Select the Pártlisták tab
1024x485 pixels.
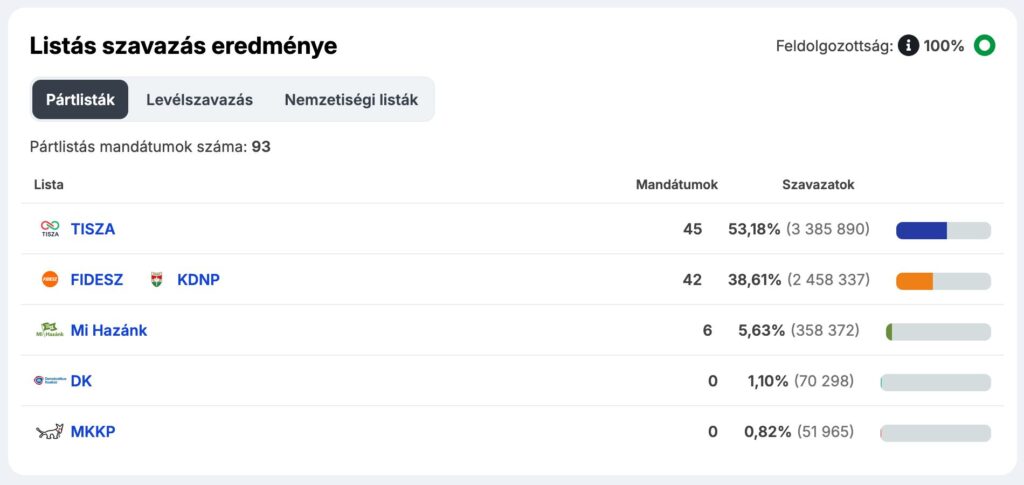pos(80,100)
